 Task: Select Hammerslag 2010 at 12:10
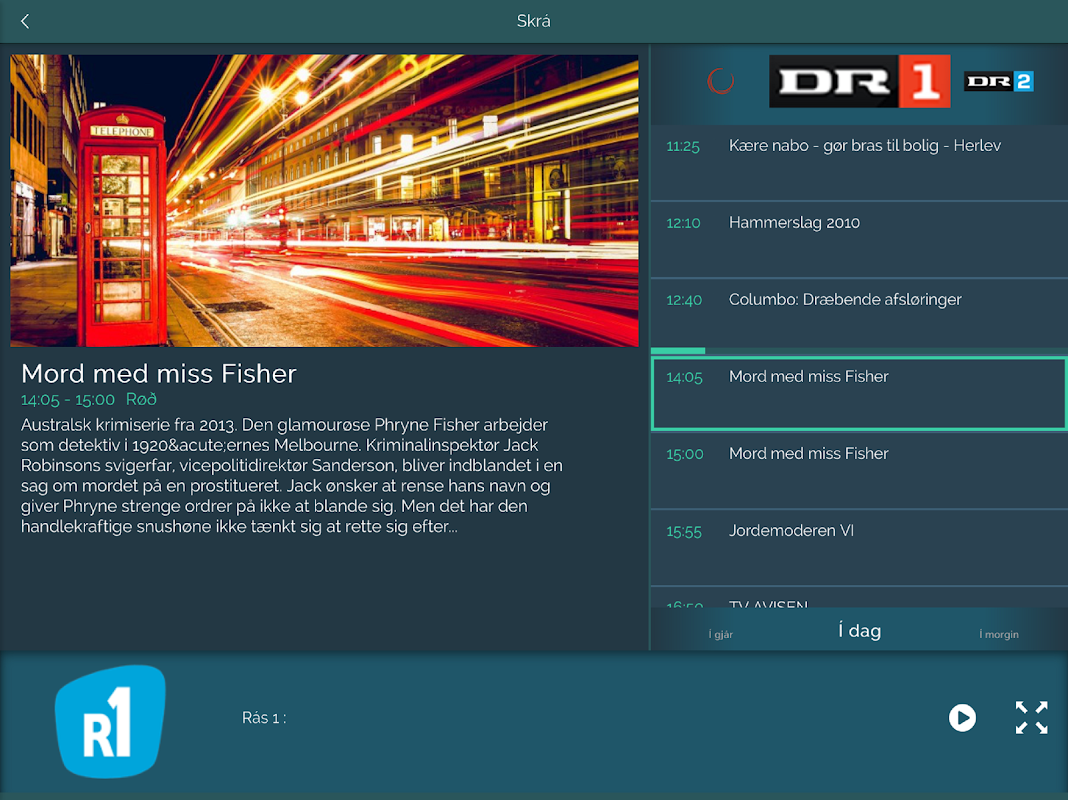(x=859, y=240)
